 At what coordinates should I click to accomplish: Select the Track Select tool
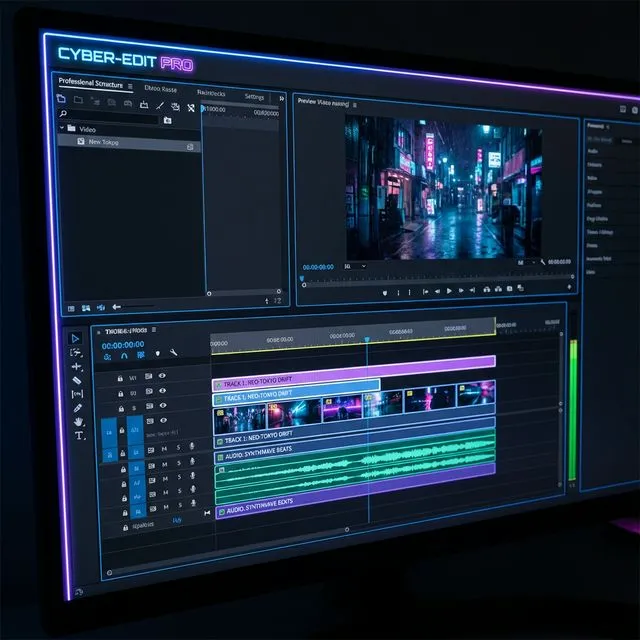[76, 352]
